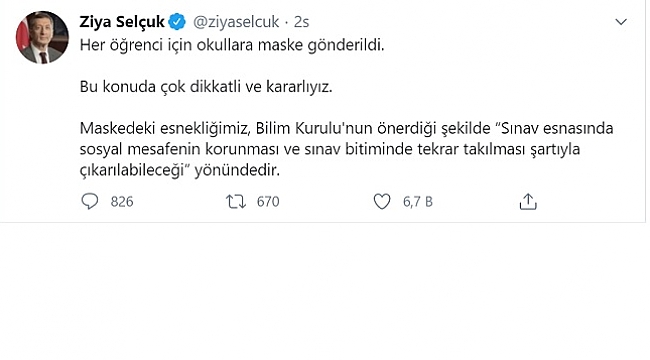The height and width of the screenshot is (360, 650).
Task: Open Ziya Selçuk's profile picture
Action: point(42,37)
